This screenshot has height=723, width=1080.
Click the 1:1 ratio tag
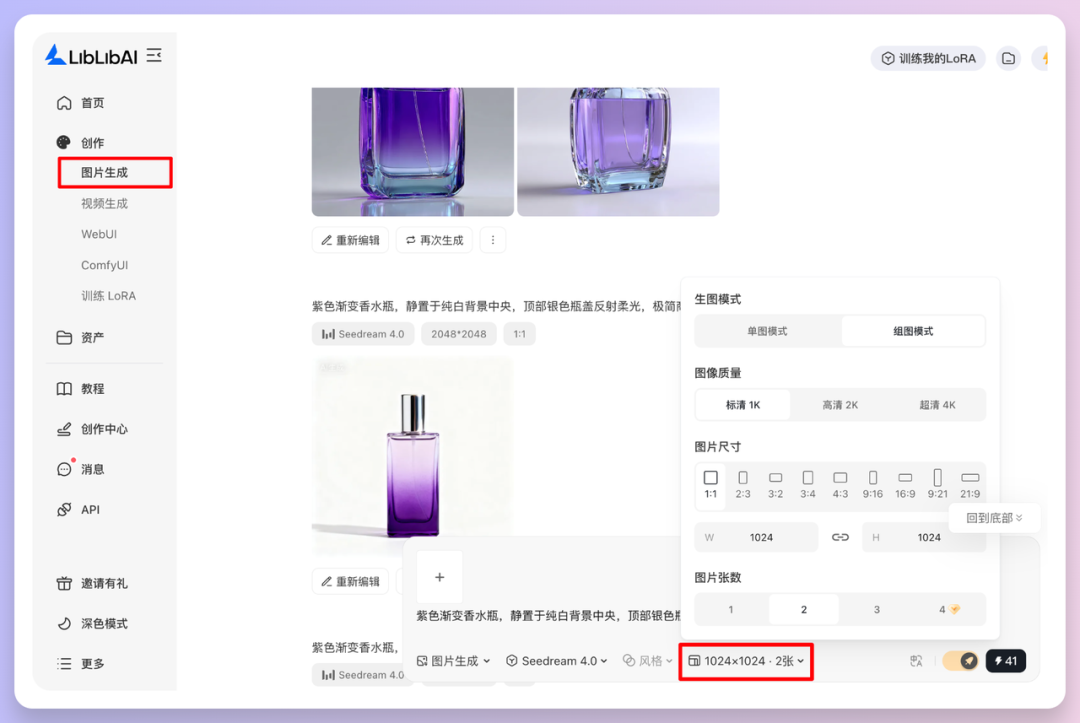point(519,334)
